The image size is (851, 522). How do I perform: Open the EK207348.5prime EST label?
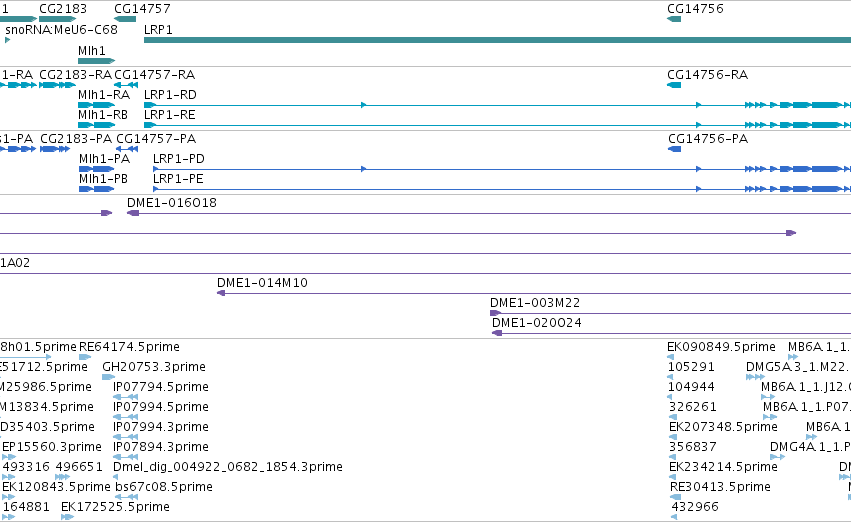(723, 427)
